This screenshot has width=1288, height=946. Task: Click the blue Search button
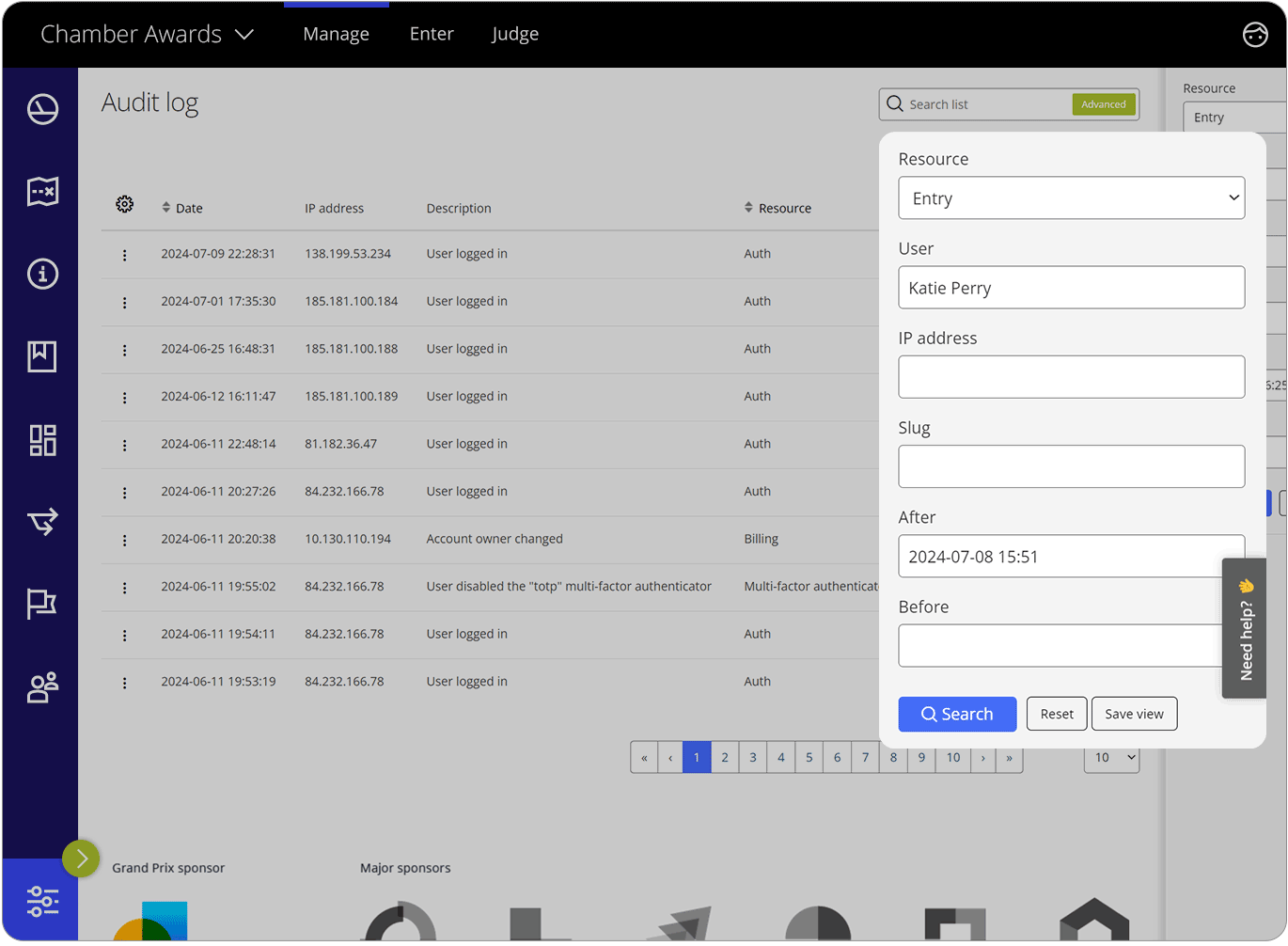click(x=957, y=715)
